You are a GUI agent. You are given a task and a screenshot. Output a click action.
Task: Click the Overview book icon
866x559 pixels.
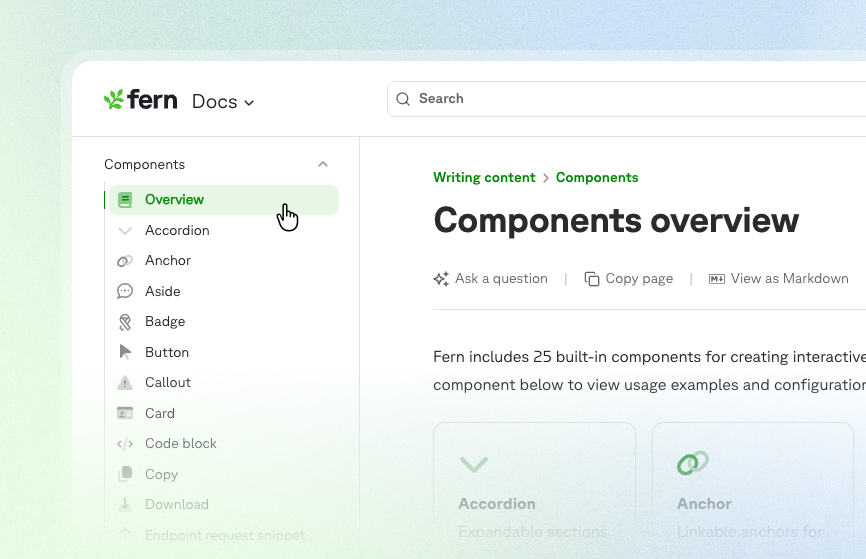click(125, 200)
